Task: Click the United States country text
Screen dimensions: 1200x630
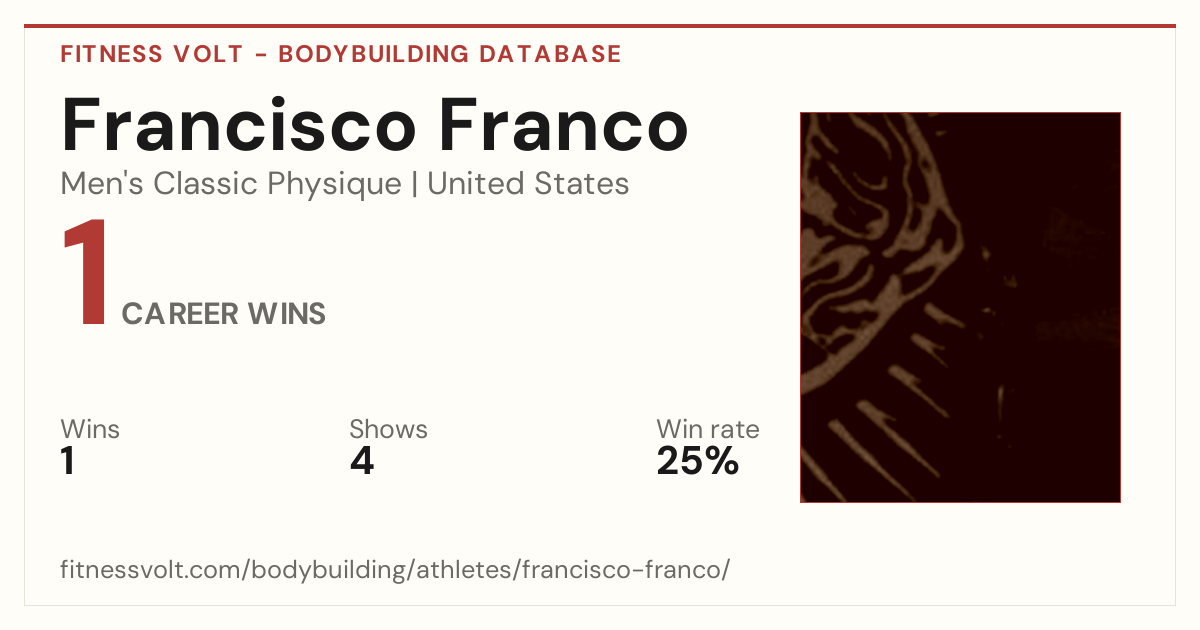Action: (x=528, y=184)
